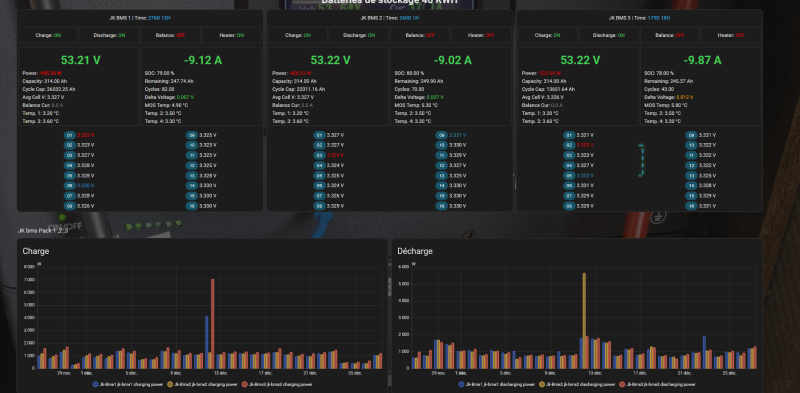Click cell badge 05 in JK BMS 3
Image resolution: width=800 pixels, height=393 pixels.
569,176
